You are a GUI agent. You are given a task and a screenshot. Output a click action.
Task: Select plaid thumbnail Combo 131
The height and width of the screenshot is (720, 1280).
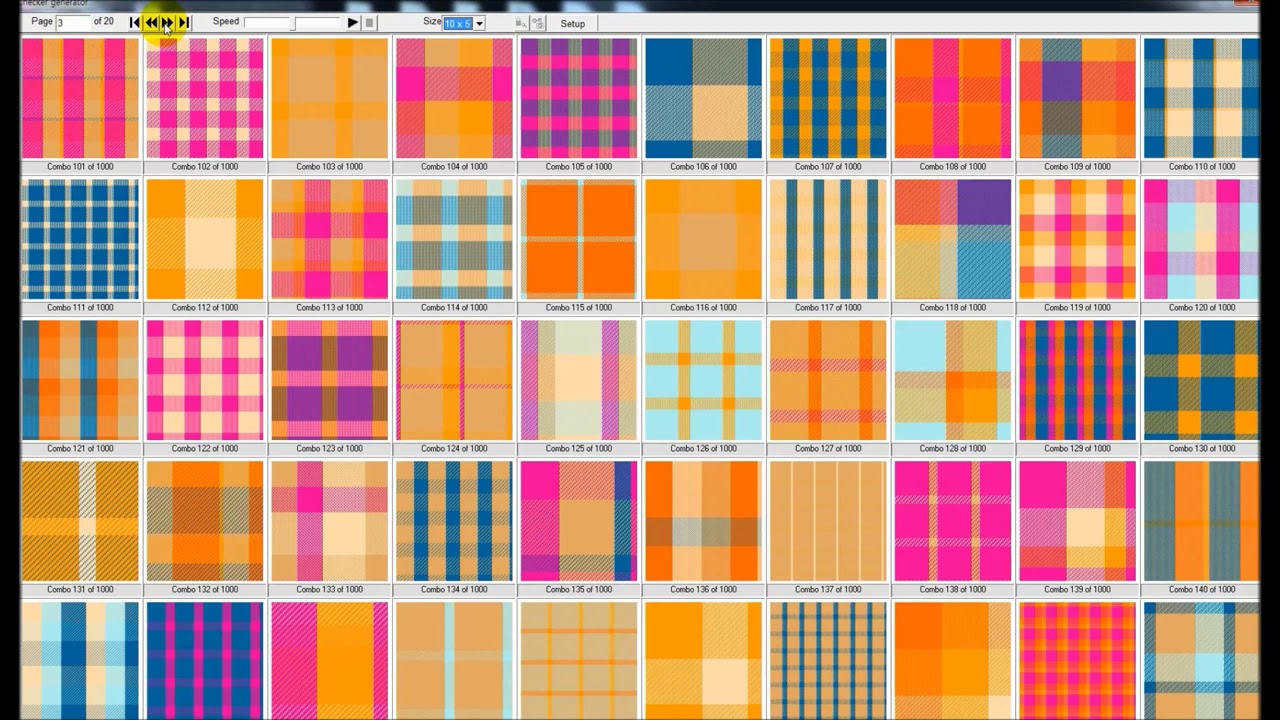pyautogui.click(x=80, y=521)
